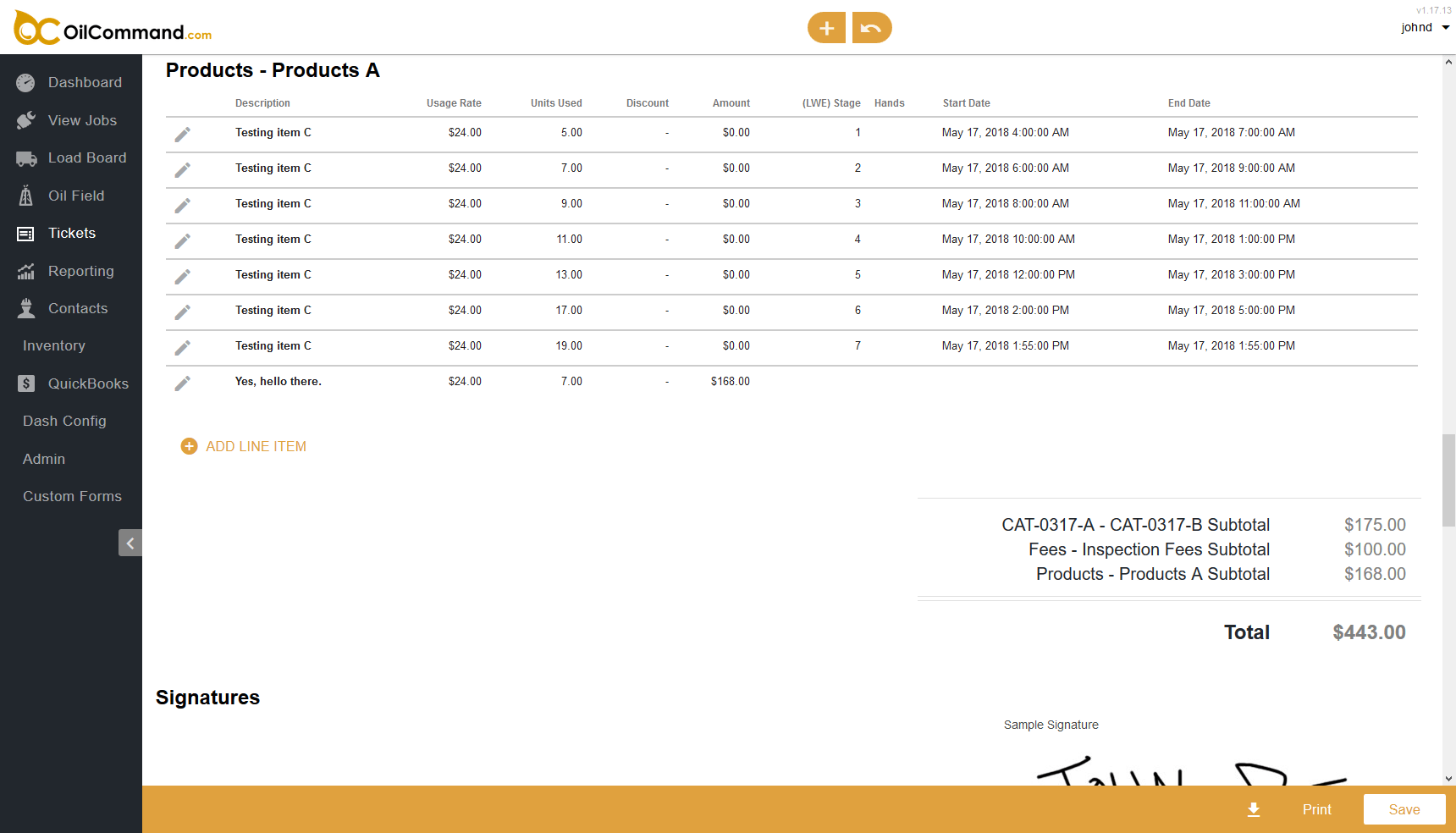Viewport: 1456px width, 833px height.
Task: Click the Reporting chart icon
Action: (26, 271)
